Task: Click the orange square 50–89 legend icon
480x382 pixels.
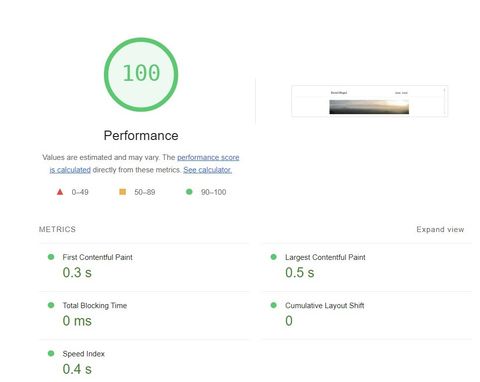Action: 123,192
